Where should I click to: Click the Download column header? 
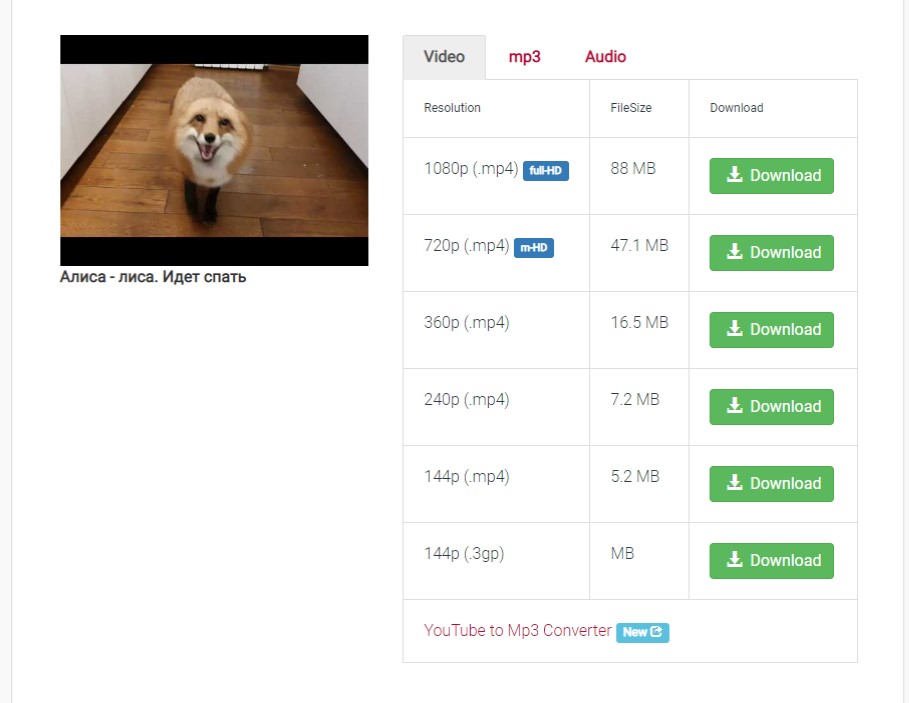point(736,108)
